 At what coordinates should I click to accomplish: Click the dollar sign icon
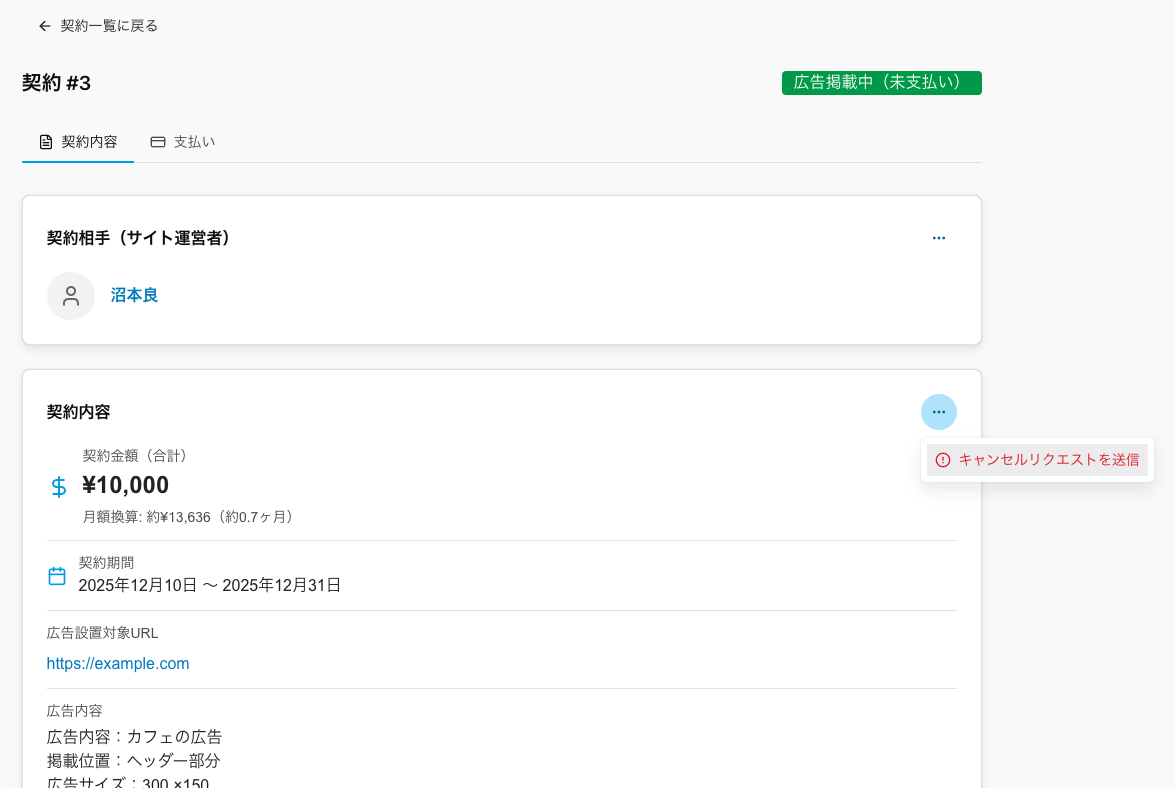(59, 487)
